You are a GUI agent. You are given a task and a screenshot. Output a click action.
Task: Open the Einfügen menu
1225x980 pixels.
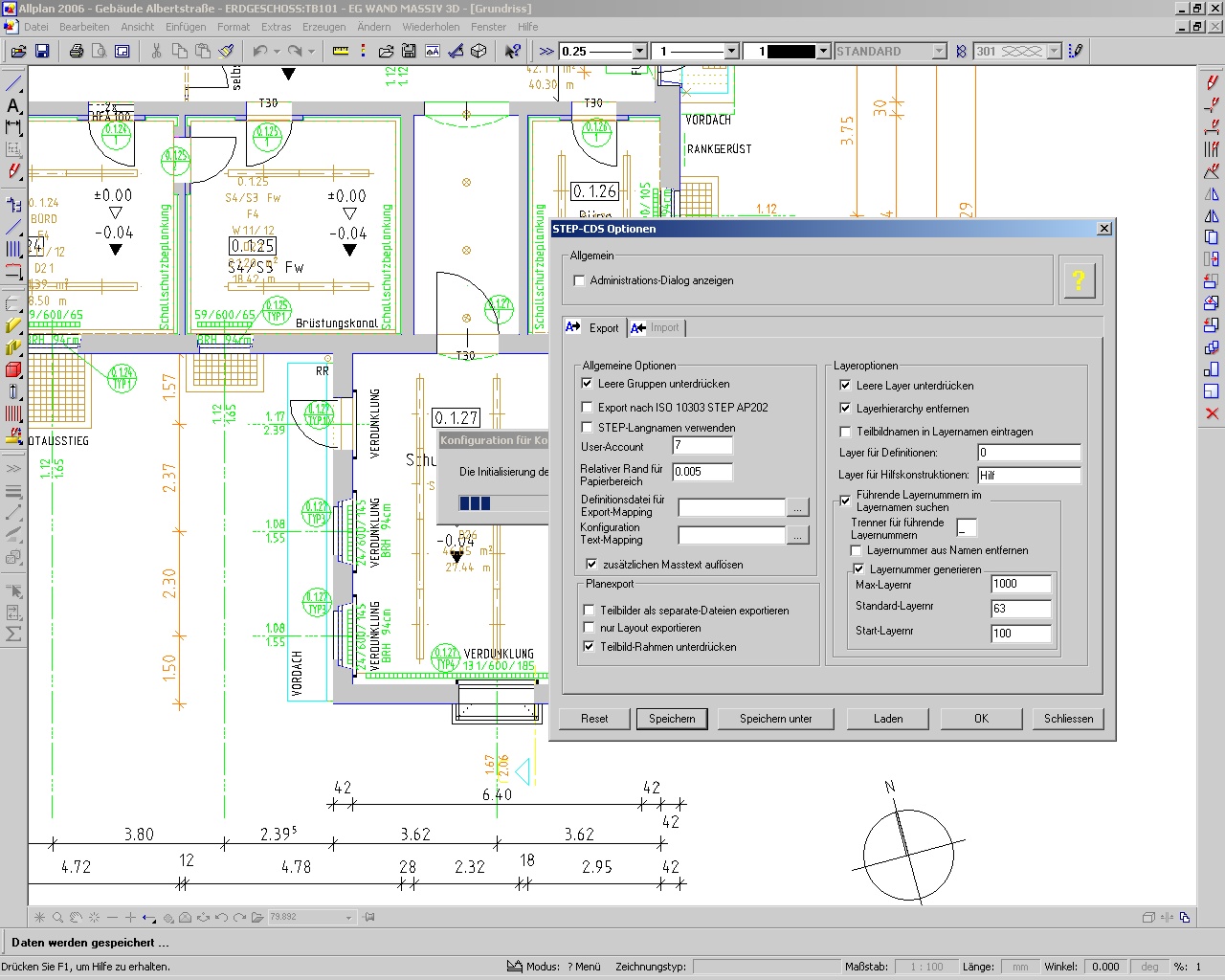[186, 27]
